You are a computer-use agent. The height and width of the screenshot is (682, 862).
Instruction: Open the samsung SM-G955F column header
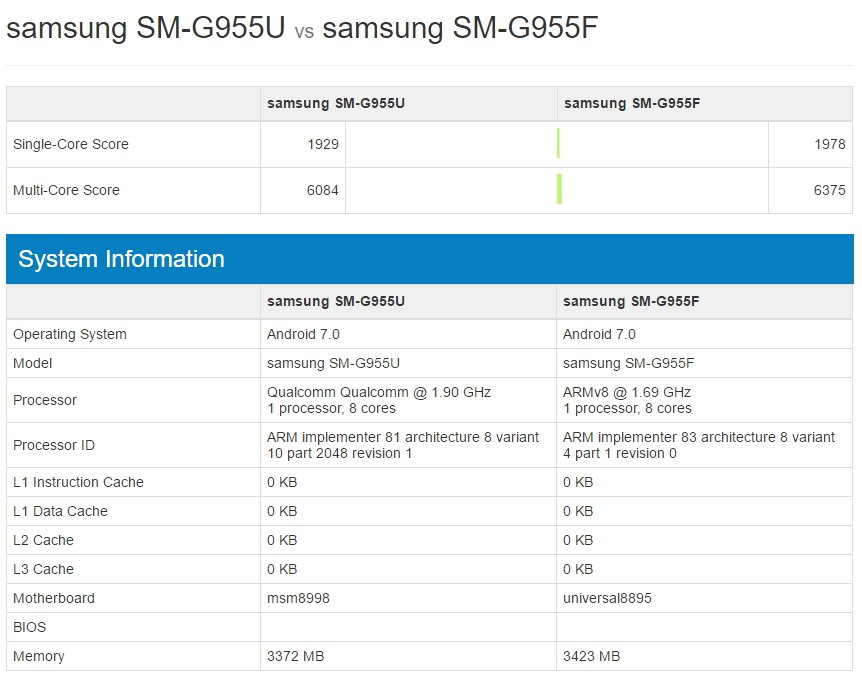[x=628, y=103]
